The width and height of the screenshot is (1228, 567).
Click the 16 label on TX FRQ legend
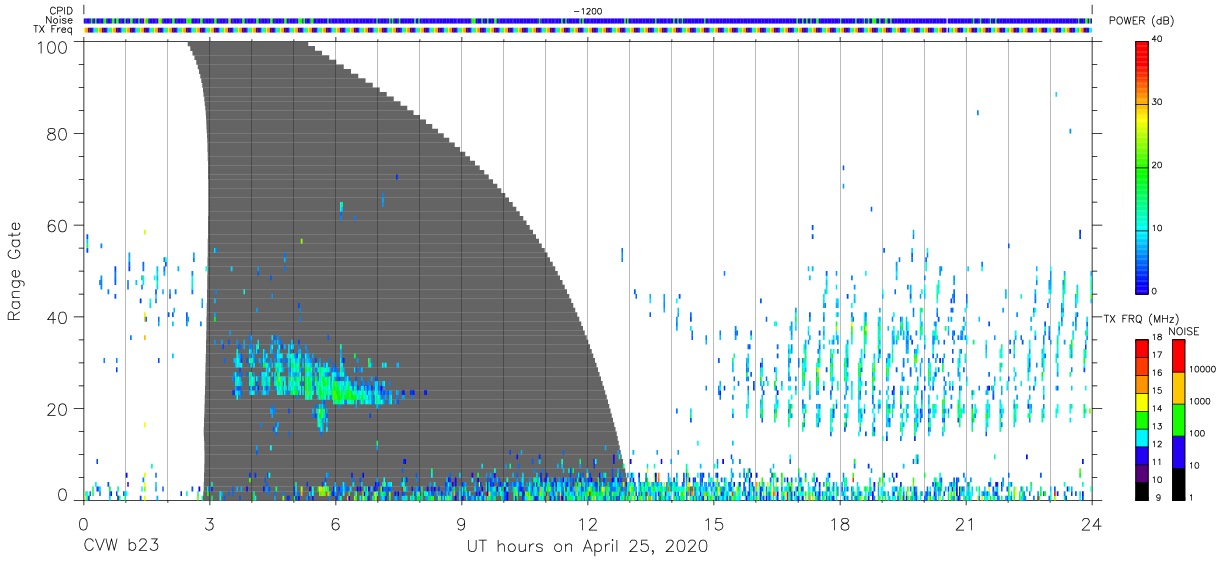click(x=1157, y=373)
